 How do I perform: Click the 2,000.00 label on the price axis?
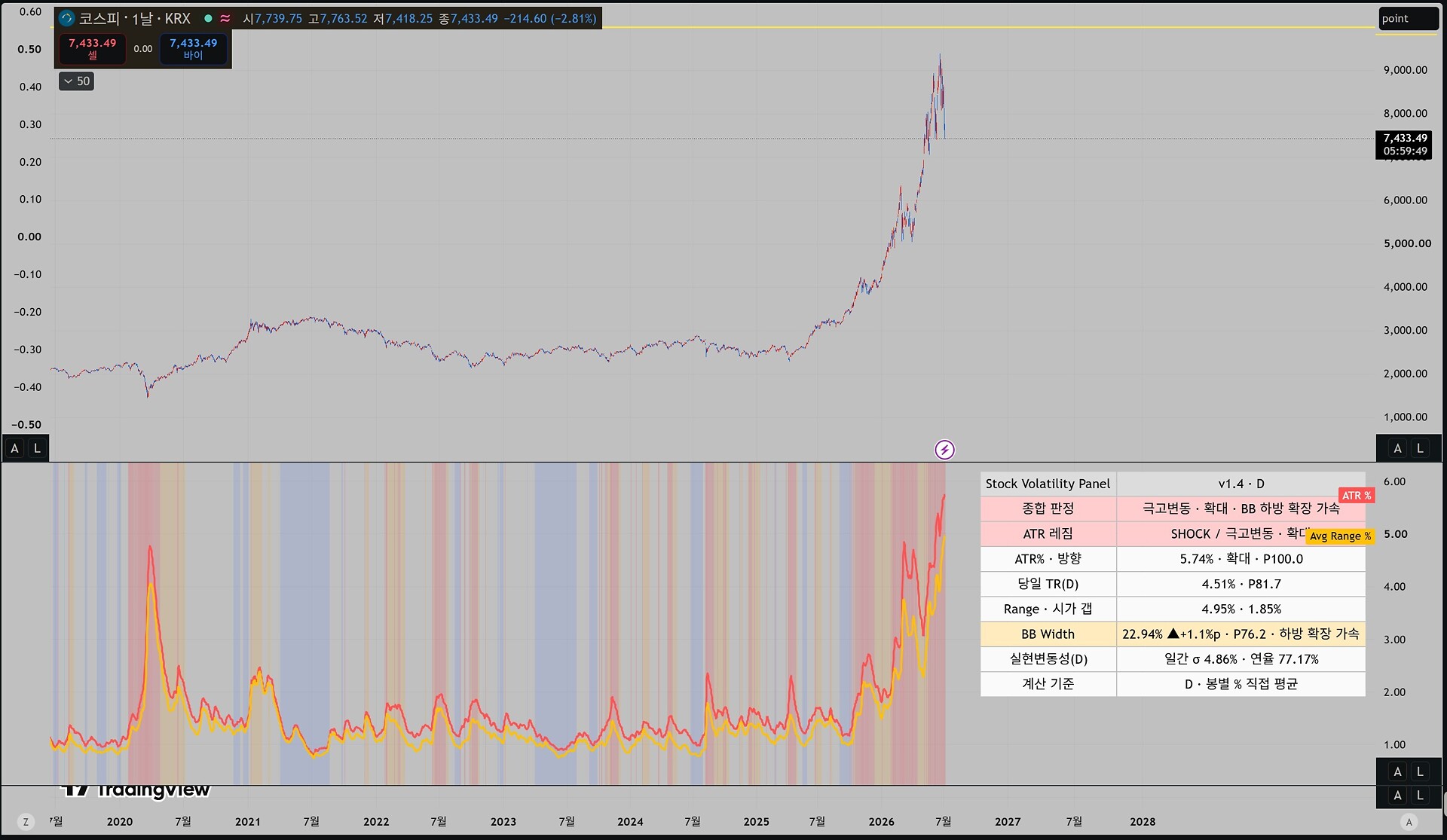point(1405,374)
